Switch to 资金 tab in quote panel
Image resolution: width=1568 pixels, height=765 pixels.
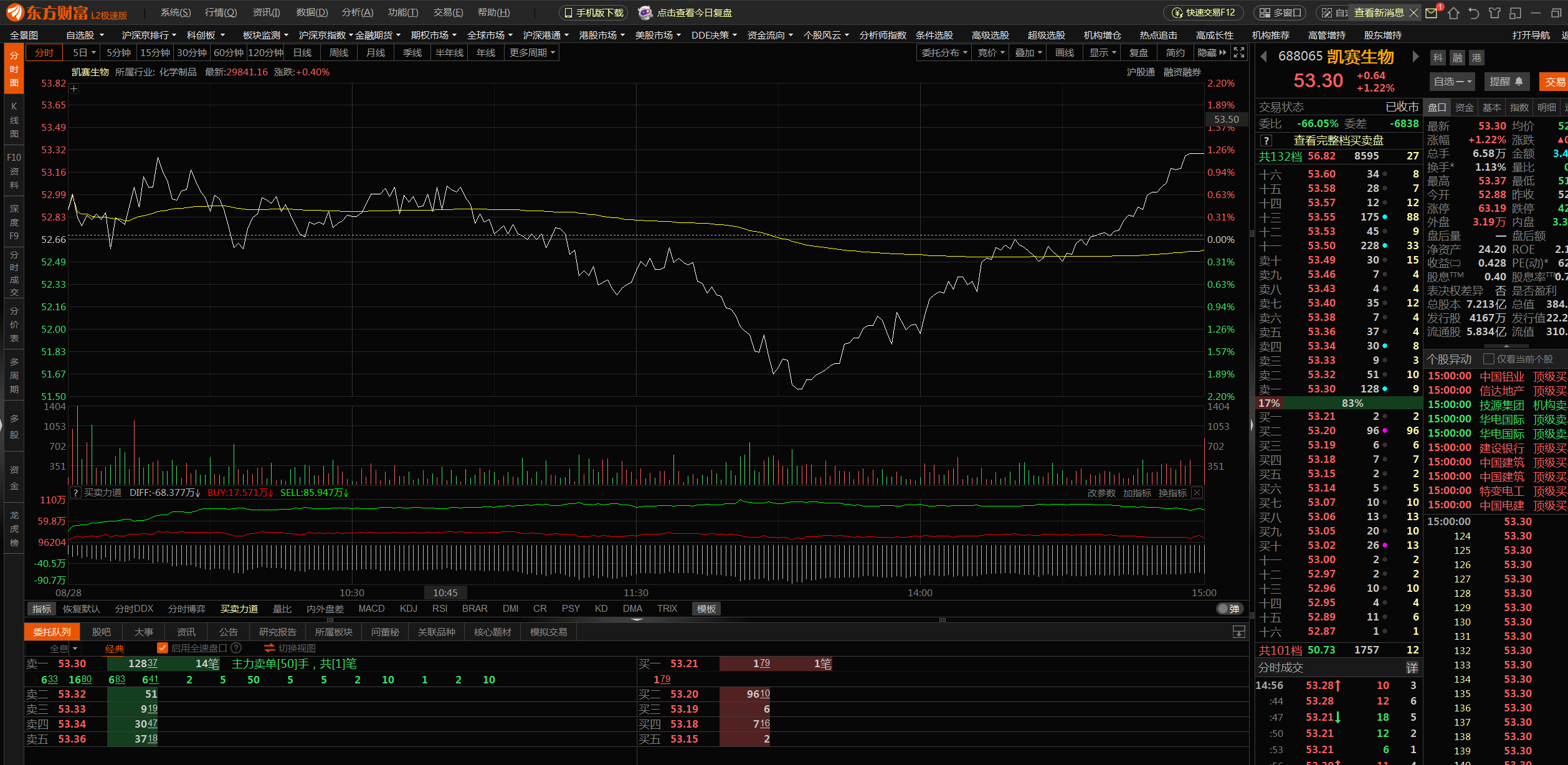tap(1464, 107)
